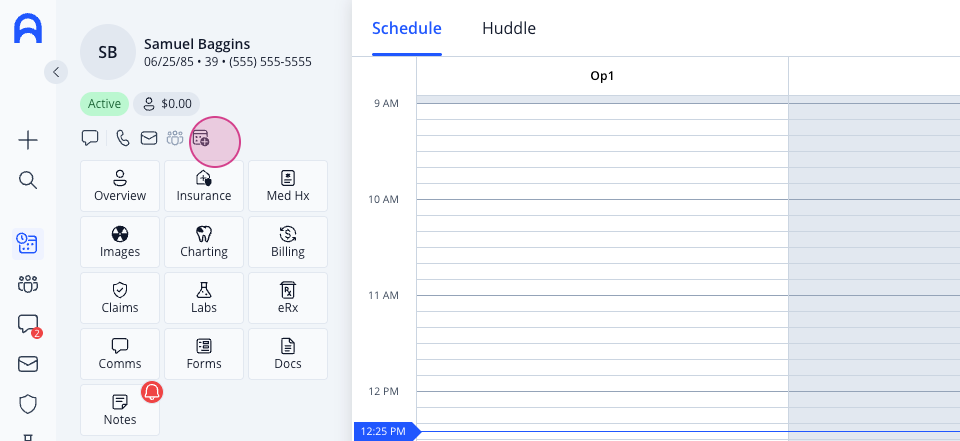960x441 pixels.
Task: Open the Billing tile
Action: [288, 242]
